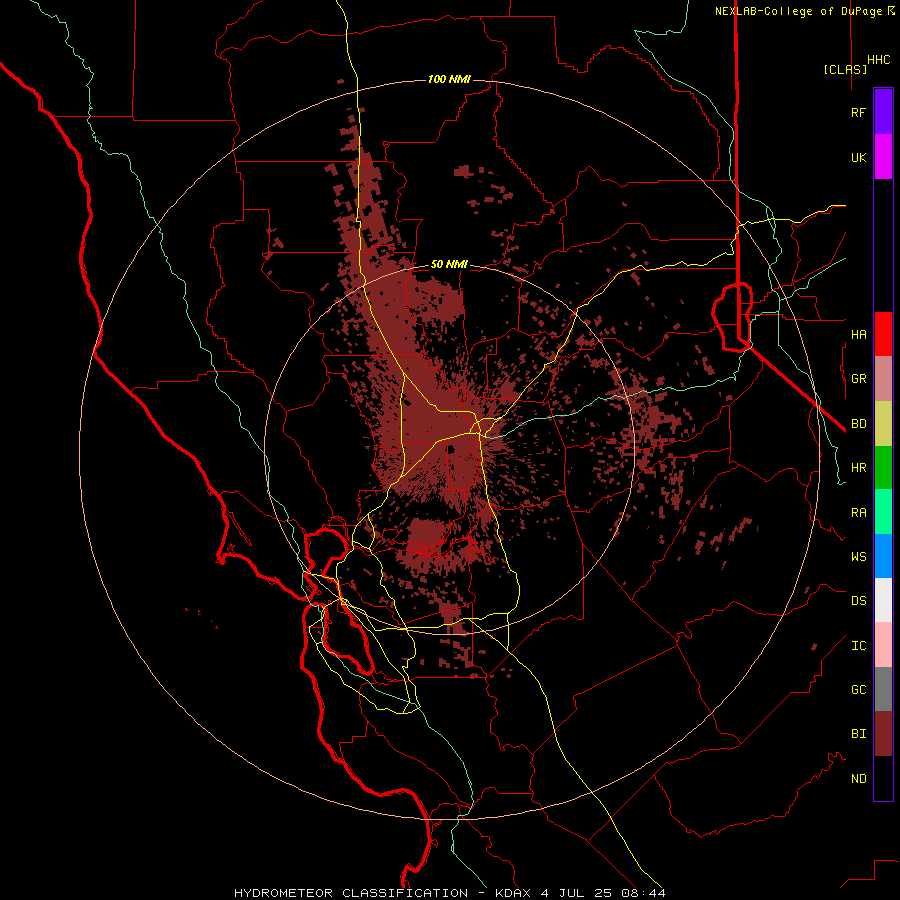This screenshot has width=900, height=900.
Task: Click the RF legend label
Action: (859, 112)
